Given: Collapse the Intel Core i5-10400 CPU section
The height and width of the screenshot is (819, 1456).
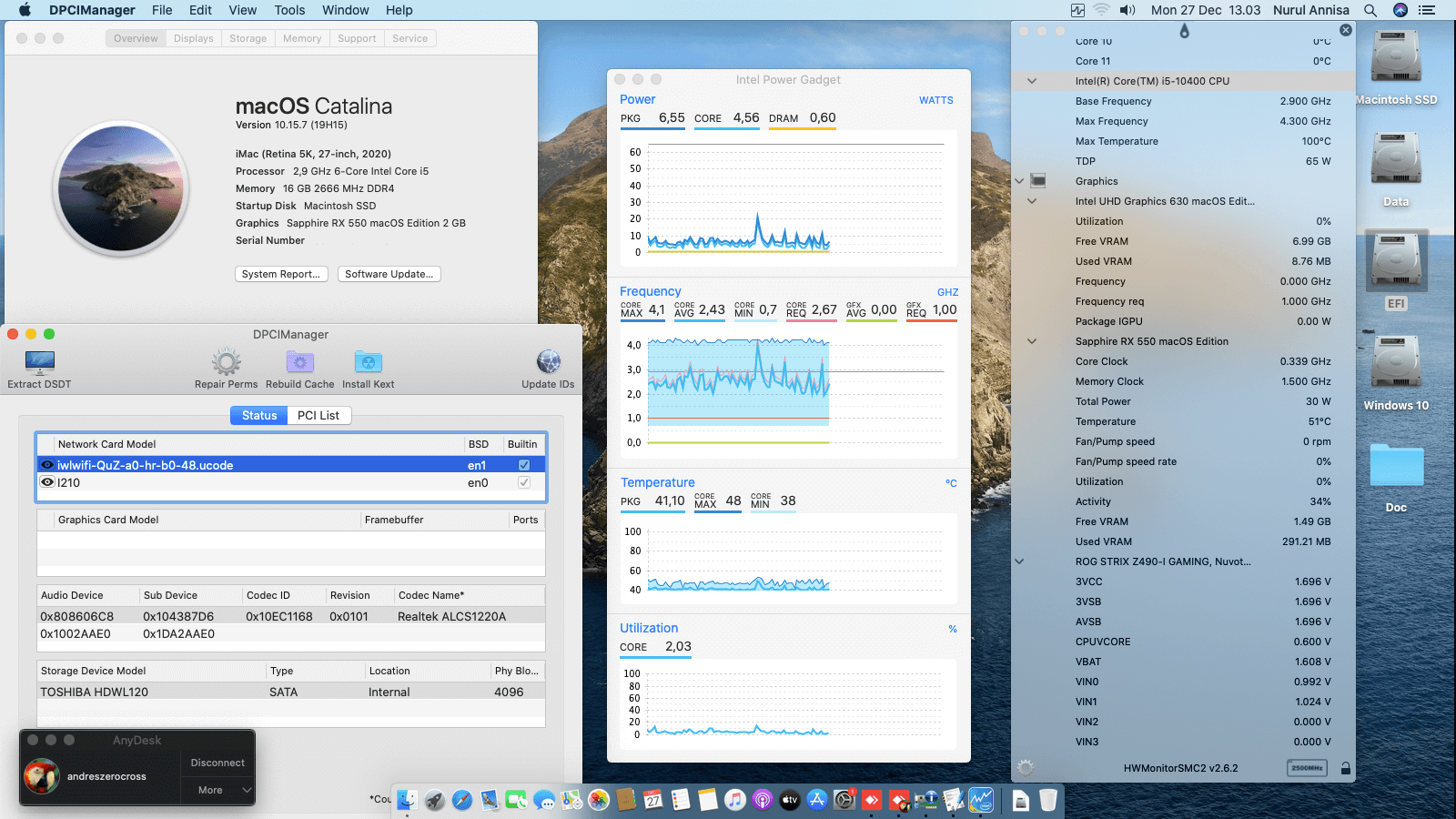Looking at the screenshot, I should [x=1032, y=81].
